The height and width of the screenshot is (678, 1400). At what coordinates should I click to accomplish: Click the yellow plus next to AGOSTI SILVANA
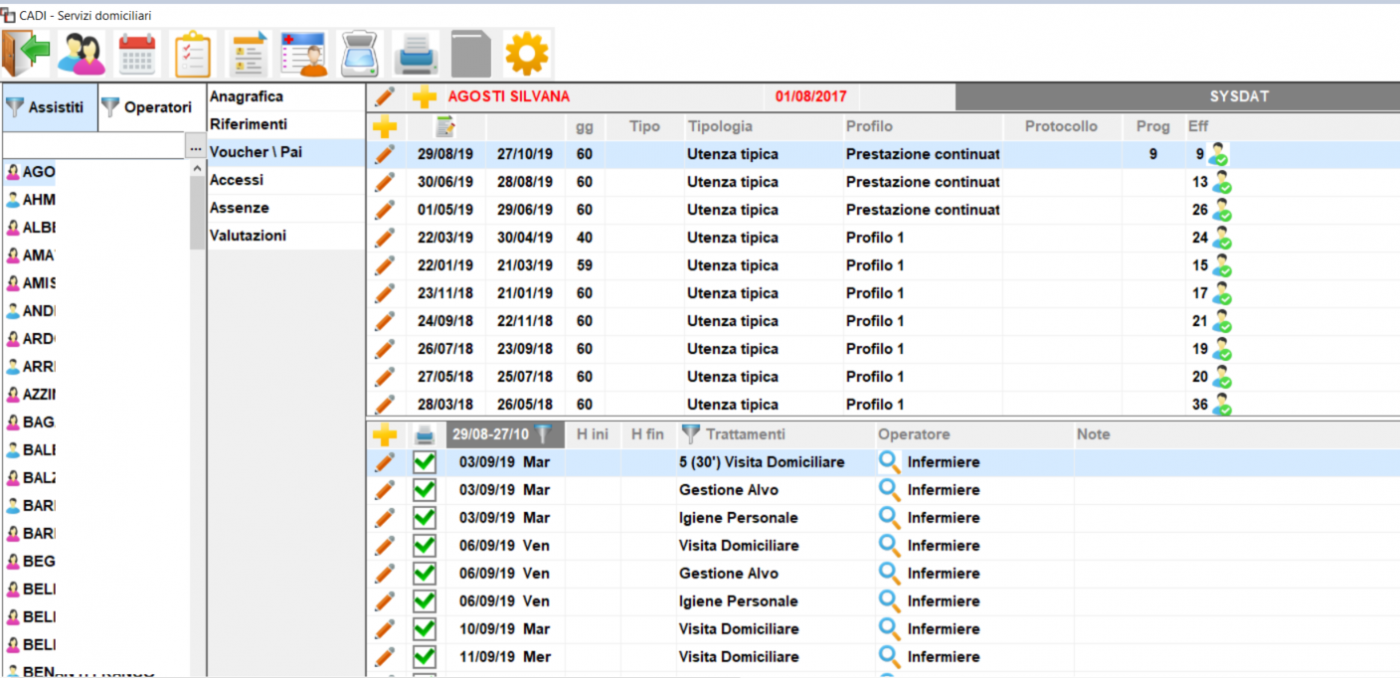tap(425, 97)
